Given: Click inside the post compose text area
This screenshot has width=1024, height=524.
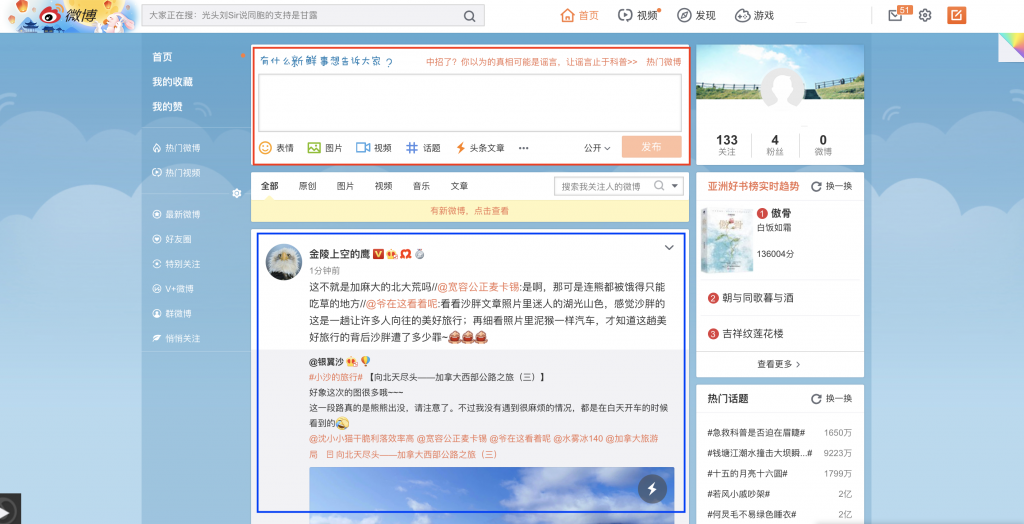Looking at the screenshot, I should coord(470,103).
